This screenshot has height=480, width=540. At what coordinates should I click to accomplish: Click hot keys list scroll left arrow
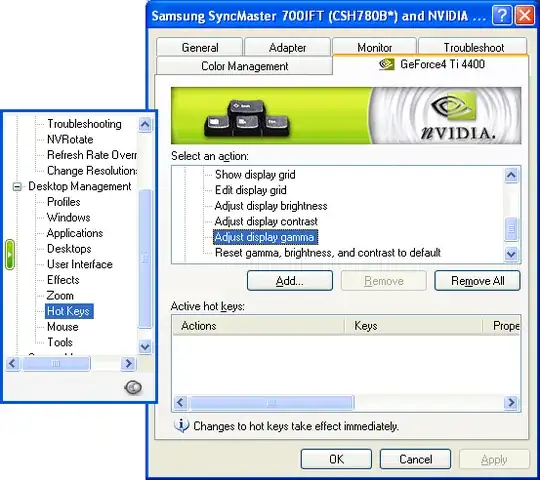180,402
